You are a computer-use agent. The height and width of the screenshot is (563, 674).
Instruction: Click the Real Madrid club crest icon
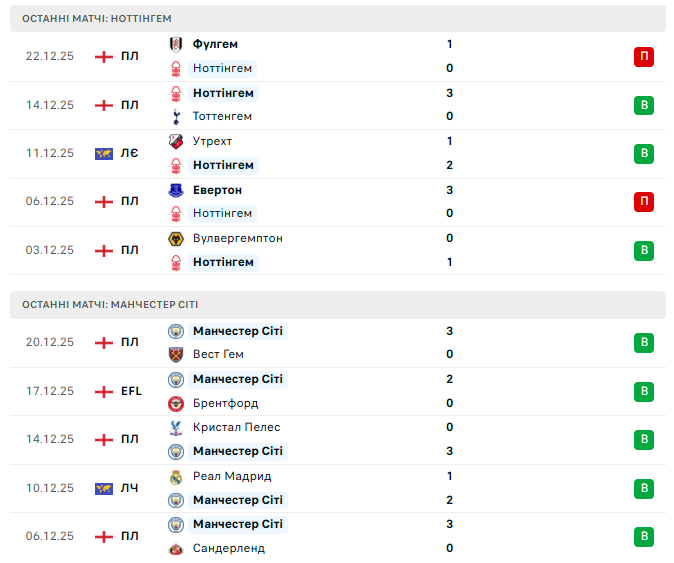point(177,476)
